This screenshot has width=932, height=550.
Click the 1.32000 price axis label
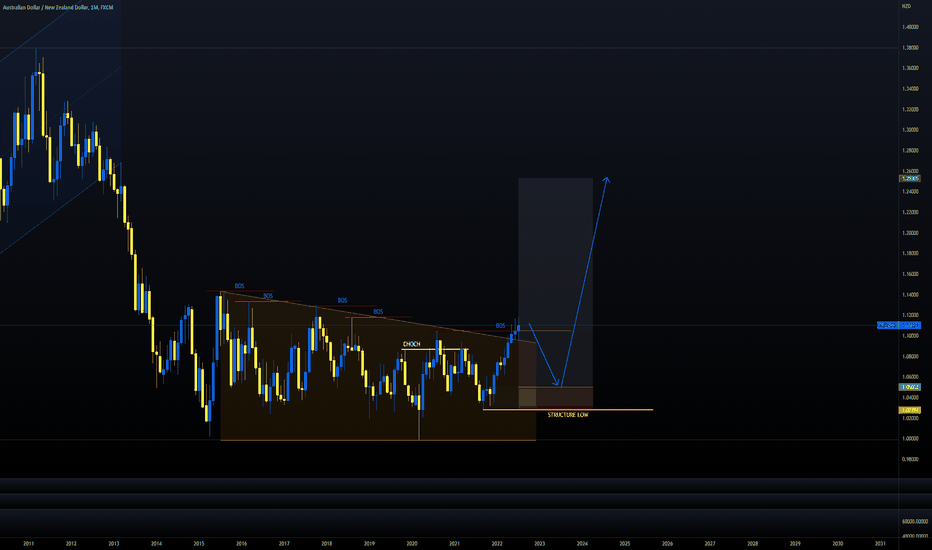tap(910, 109)
